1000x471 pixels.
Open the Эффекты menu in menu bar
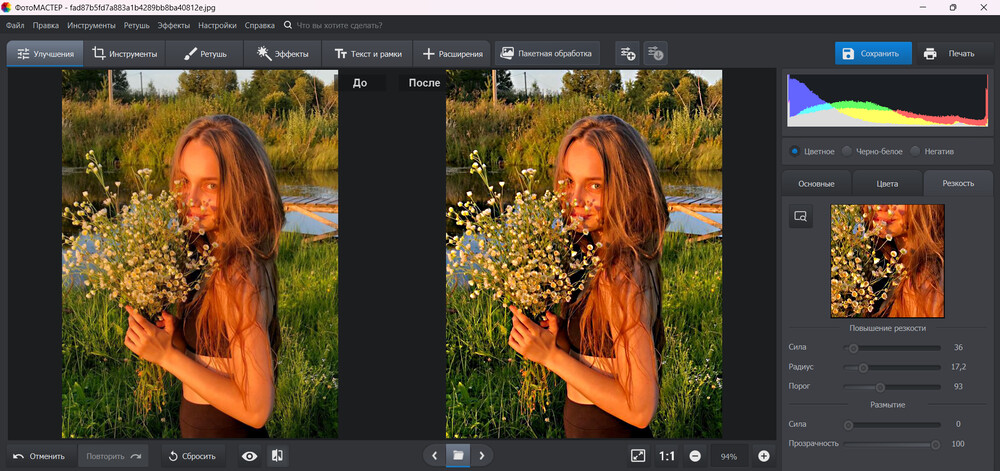174,24
